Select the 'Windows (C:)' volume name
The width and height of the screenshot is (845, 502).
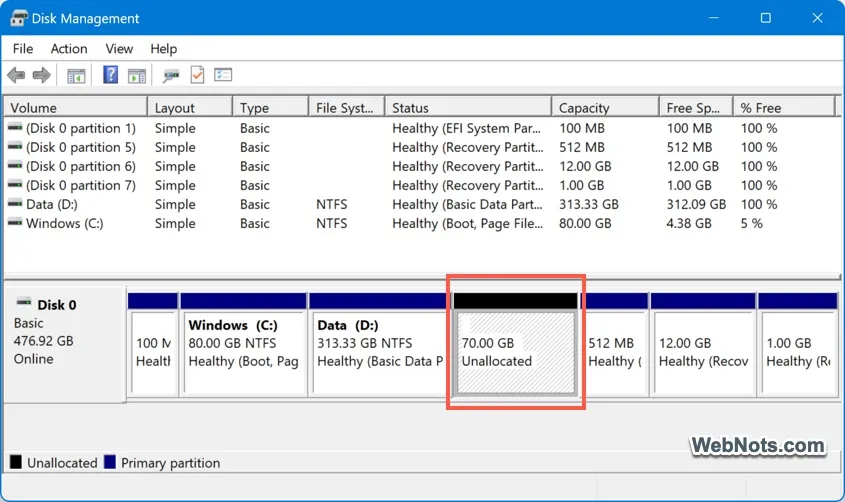65,223
